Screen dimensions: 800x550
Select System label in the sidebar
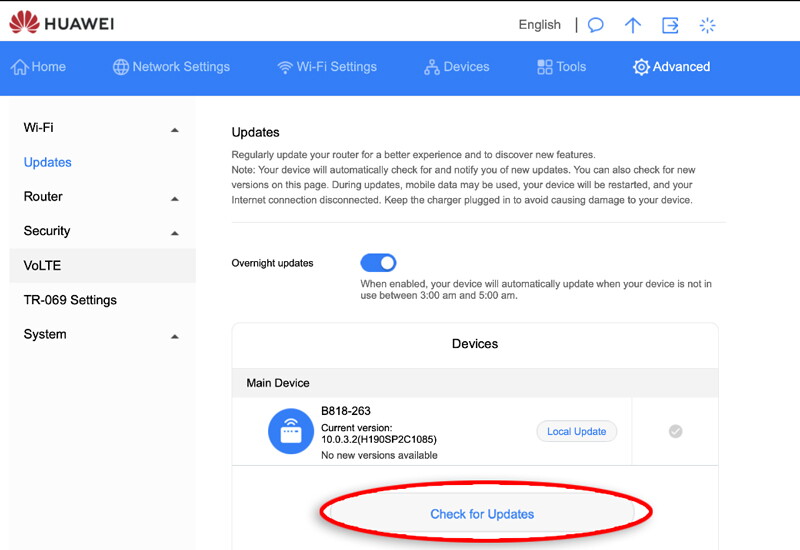click(x=45, y=334)
